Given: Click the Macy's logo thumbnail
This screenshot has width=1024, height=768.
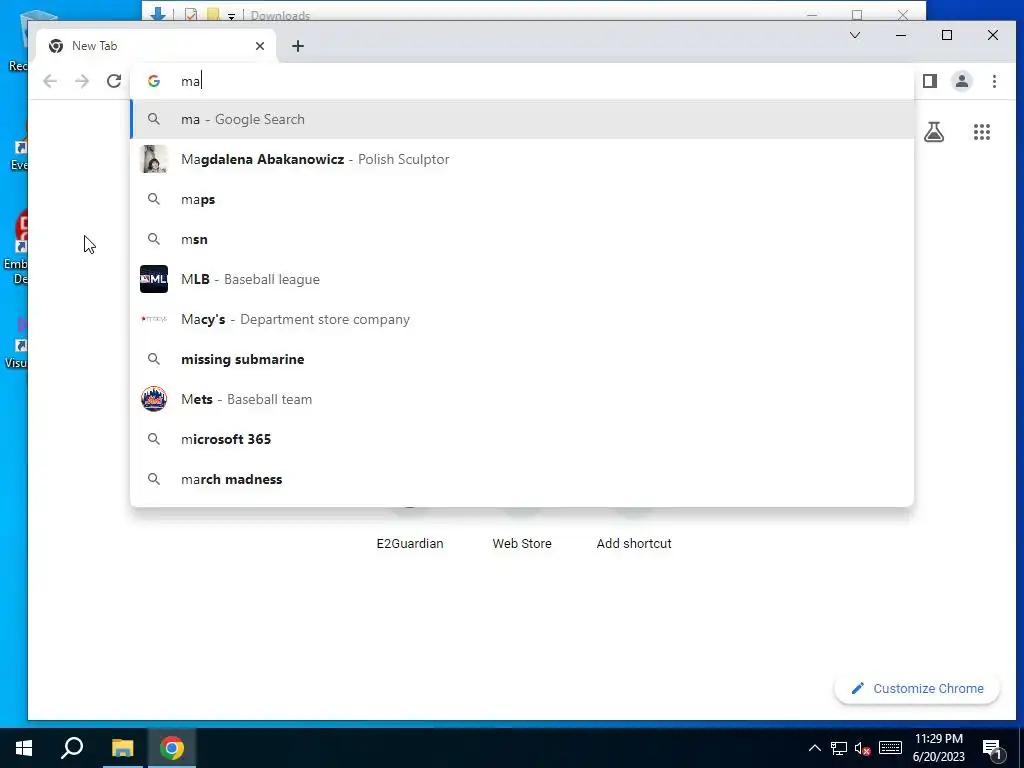Looking at the screenshot, I should click(154, 319).
